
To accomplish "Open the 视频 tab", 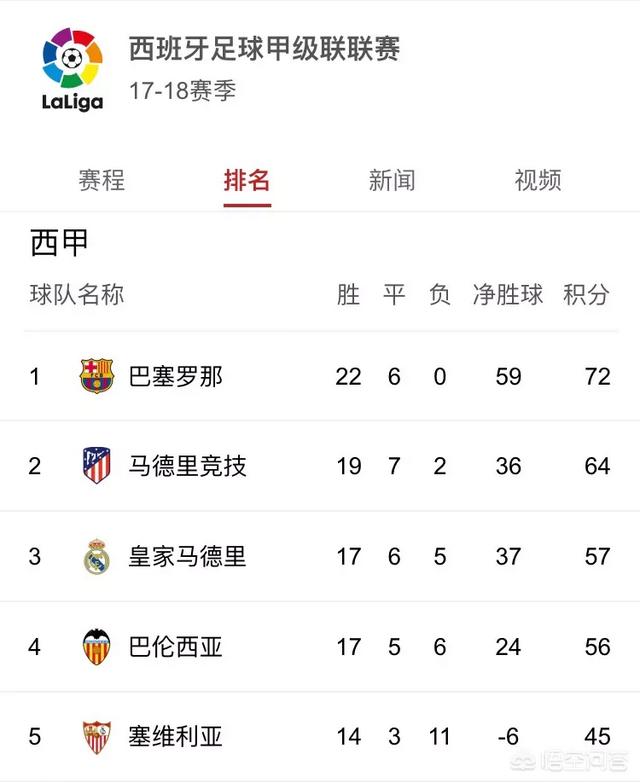I will (538, 180).
